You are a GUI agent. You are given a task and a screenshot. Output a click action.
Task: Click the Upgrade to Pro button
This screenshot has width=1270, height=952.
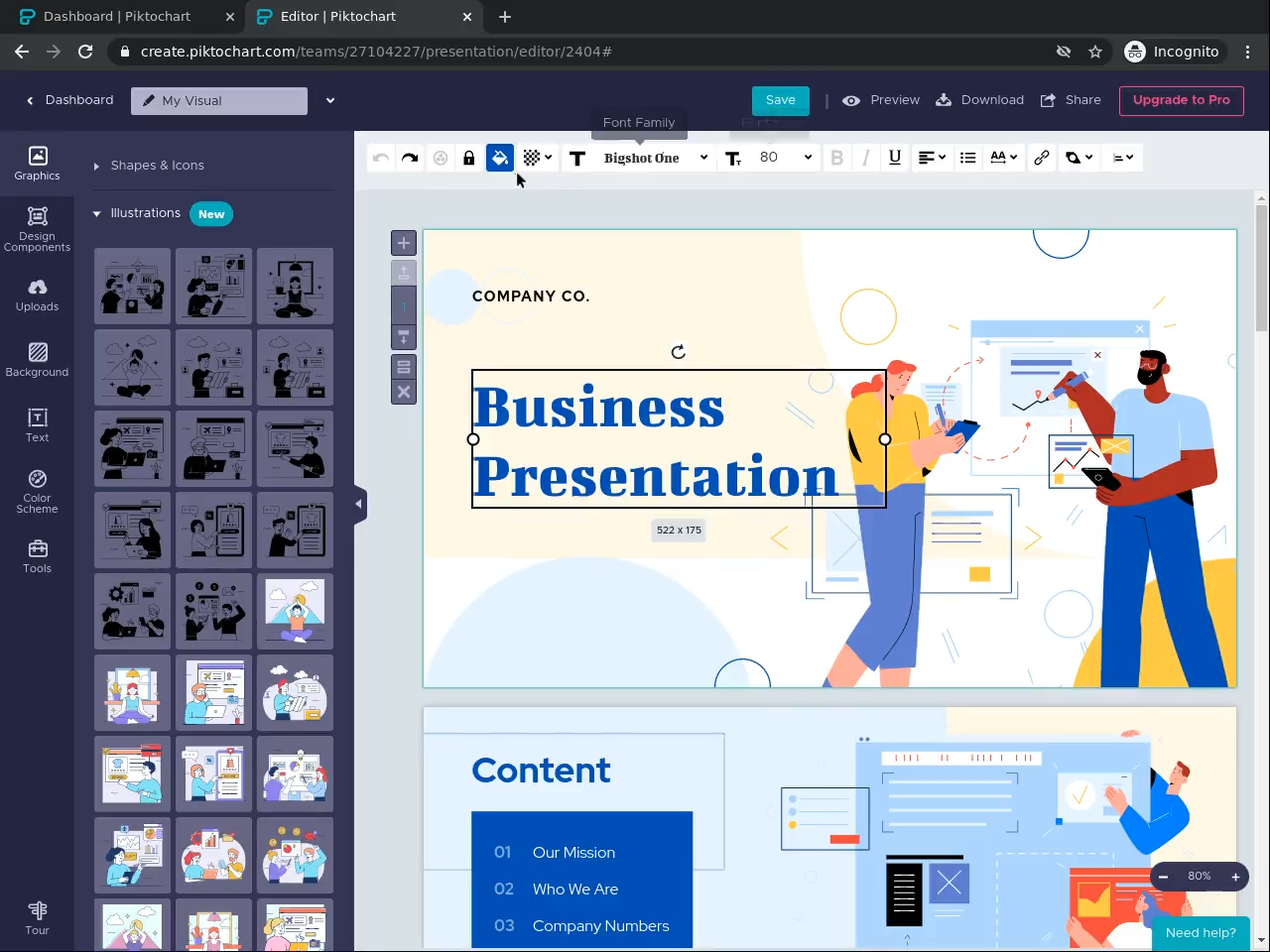point(1181,100)
